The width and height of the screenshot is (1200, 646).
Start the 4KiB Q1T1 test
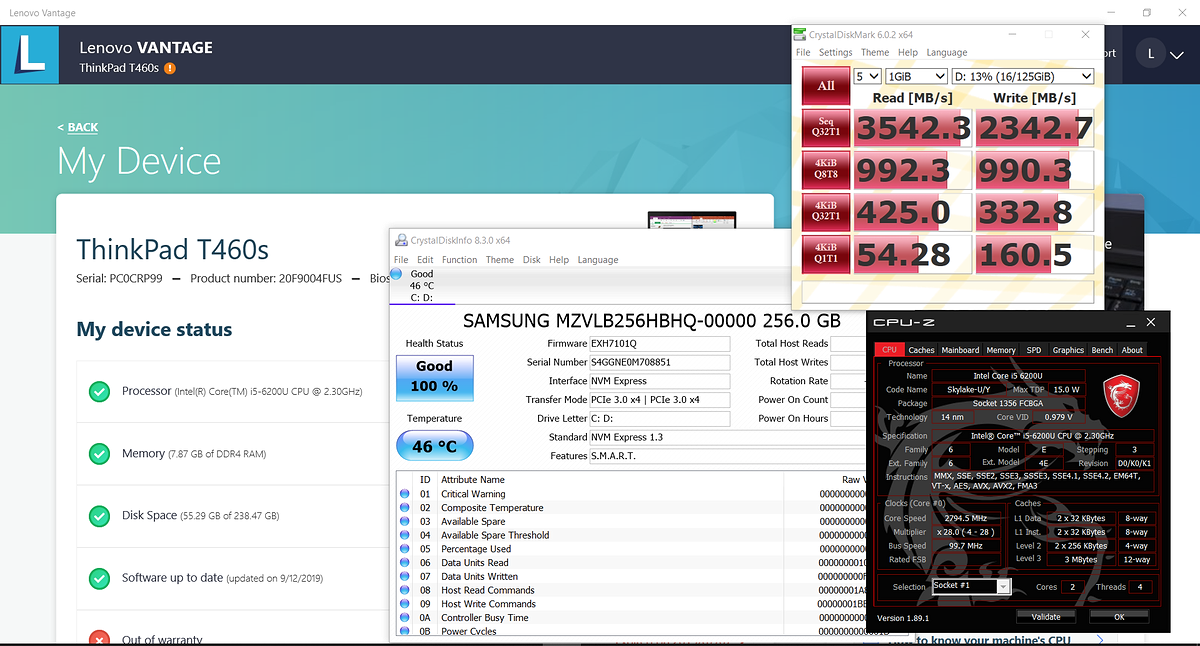point(826,254)
